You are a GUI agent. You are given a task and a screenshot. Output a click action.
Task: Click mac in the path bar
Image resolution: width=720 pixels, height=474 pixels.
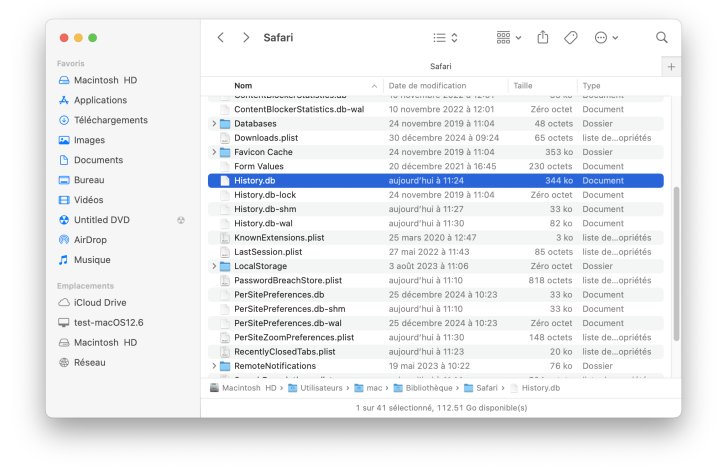pyautogui.click(x=368, y=388)
